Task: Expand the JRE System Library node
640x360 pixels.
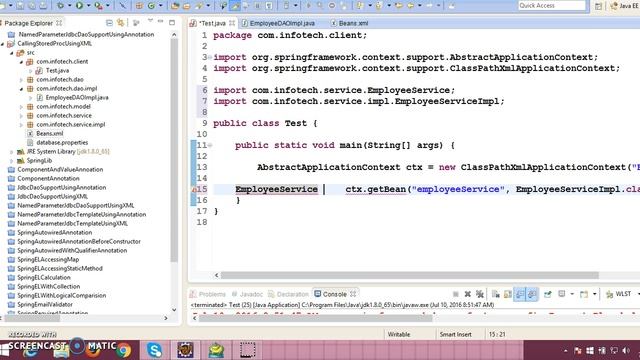Action: point(12,151)
